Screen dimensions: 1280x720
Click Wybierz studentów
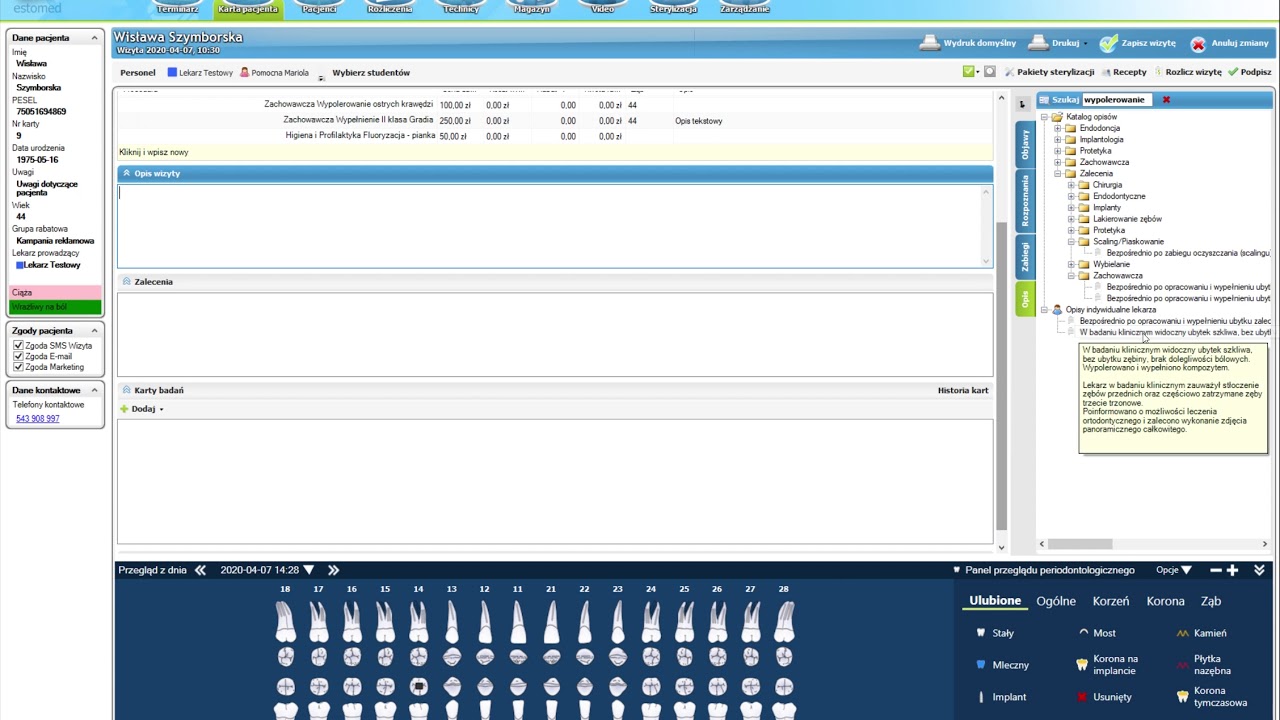click(x=371, y=72)
